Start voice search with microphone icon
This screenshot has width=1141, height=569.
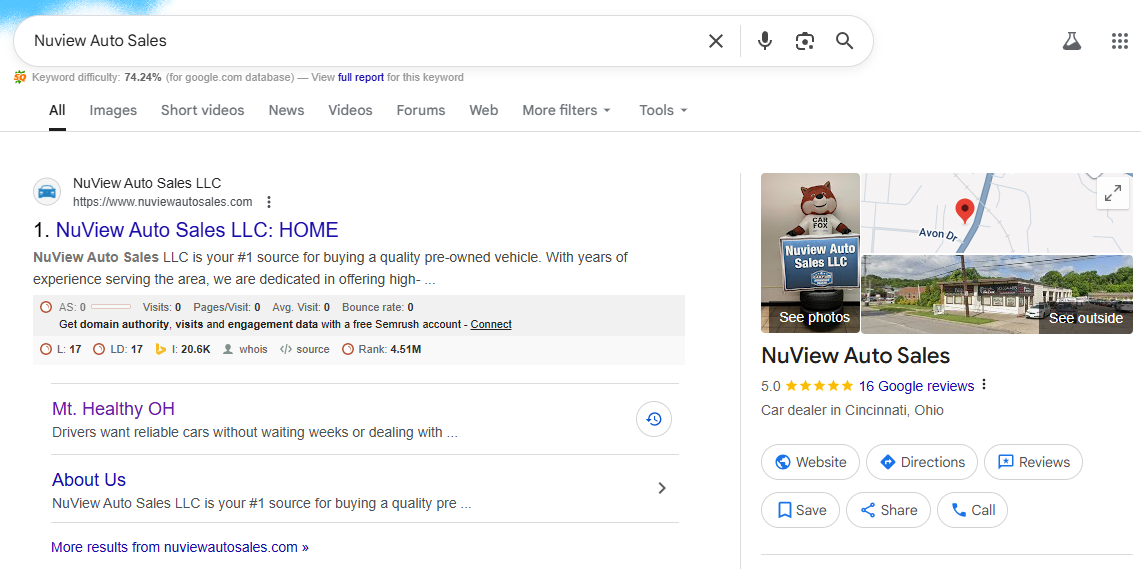(765, 41)
